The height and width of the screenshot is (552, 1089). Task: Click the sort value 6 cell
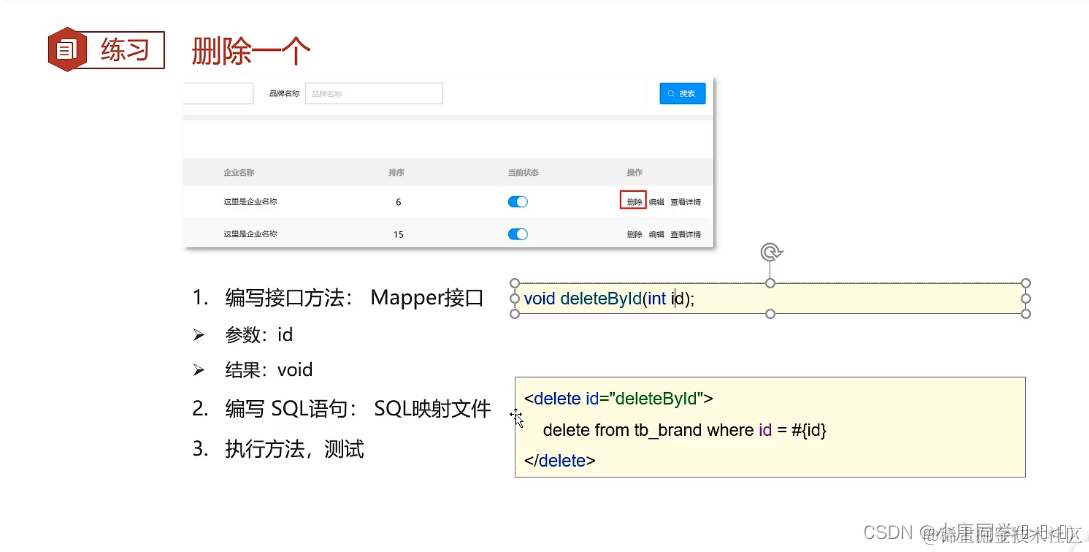398,202
